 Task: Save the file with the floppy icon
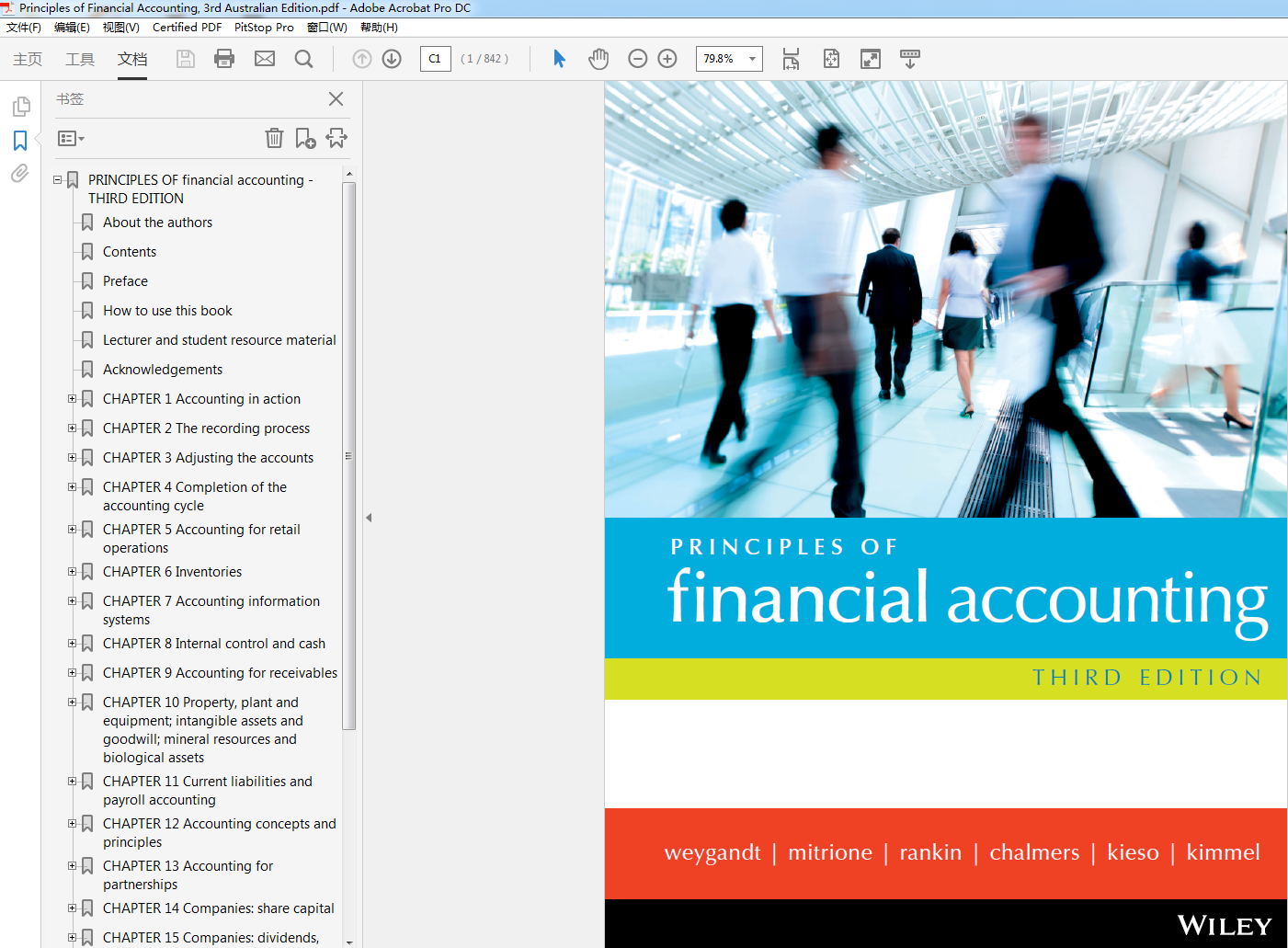186,59
